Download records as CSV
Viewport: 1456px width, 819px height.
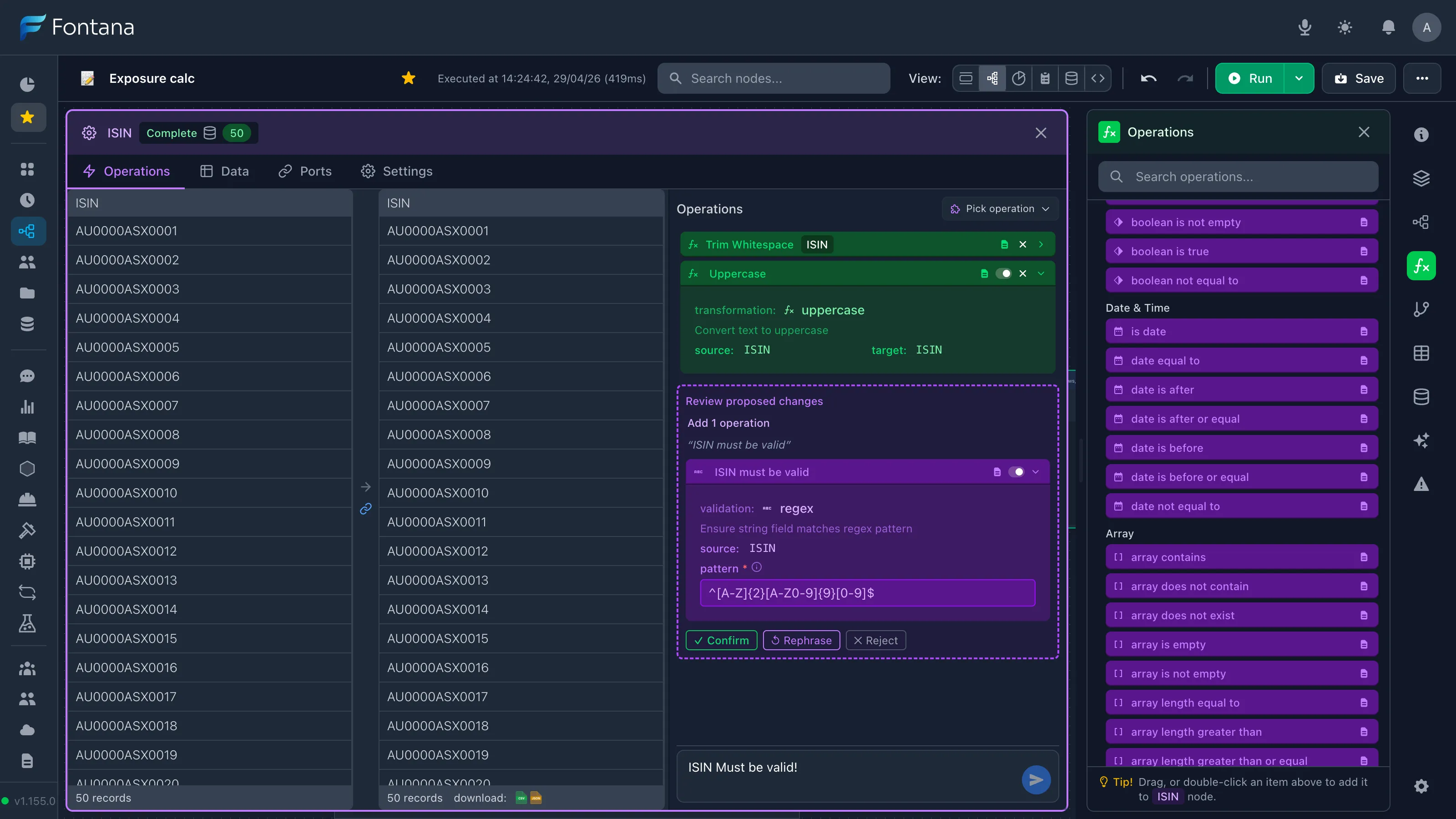(x=521, y=798)
